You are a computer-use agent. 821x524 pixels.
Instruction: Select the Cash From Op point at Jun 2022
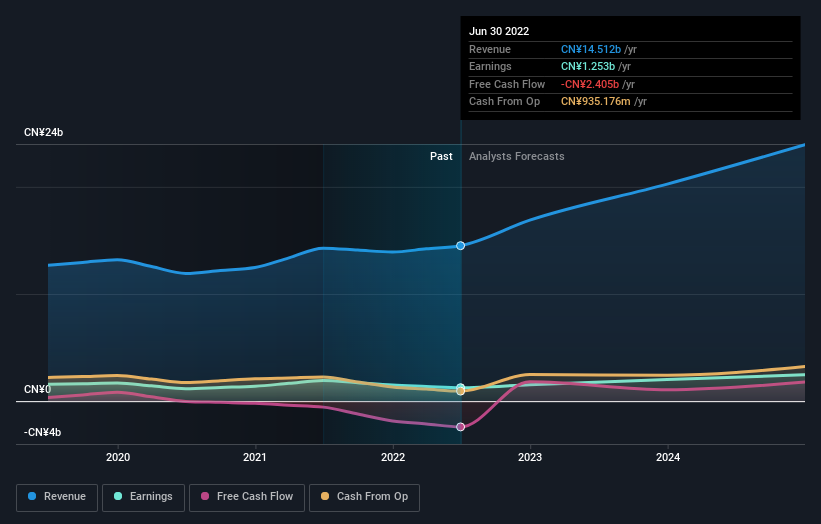[x=460, y=391]
